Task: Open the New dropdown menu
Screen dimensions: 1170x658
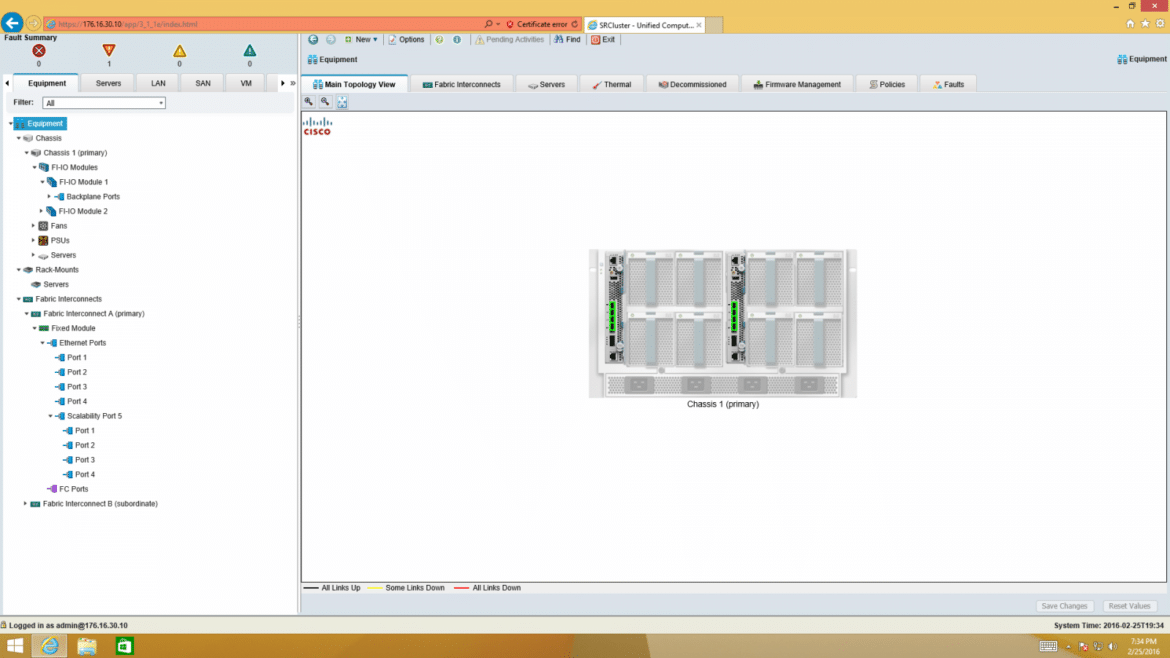Action: [x=361, y=40]
